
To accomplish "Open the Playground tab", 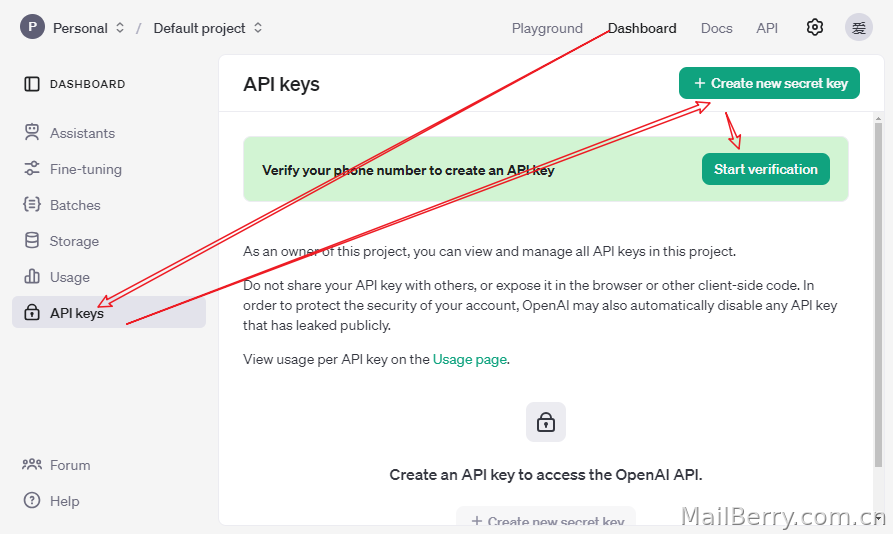I will pos(547,28).
